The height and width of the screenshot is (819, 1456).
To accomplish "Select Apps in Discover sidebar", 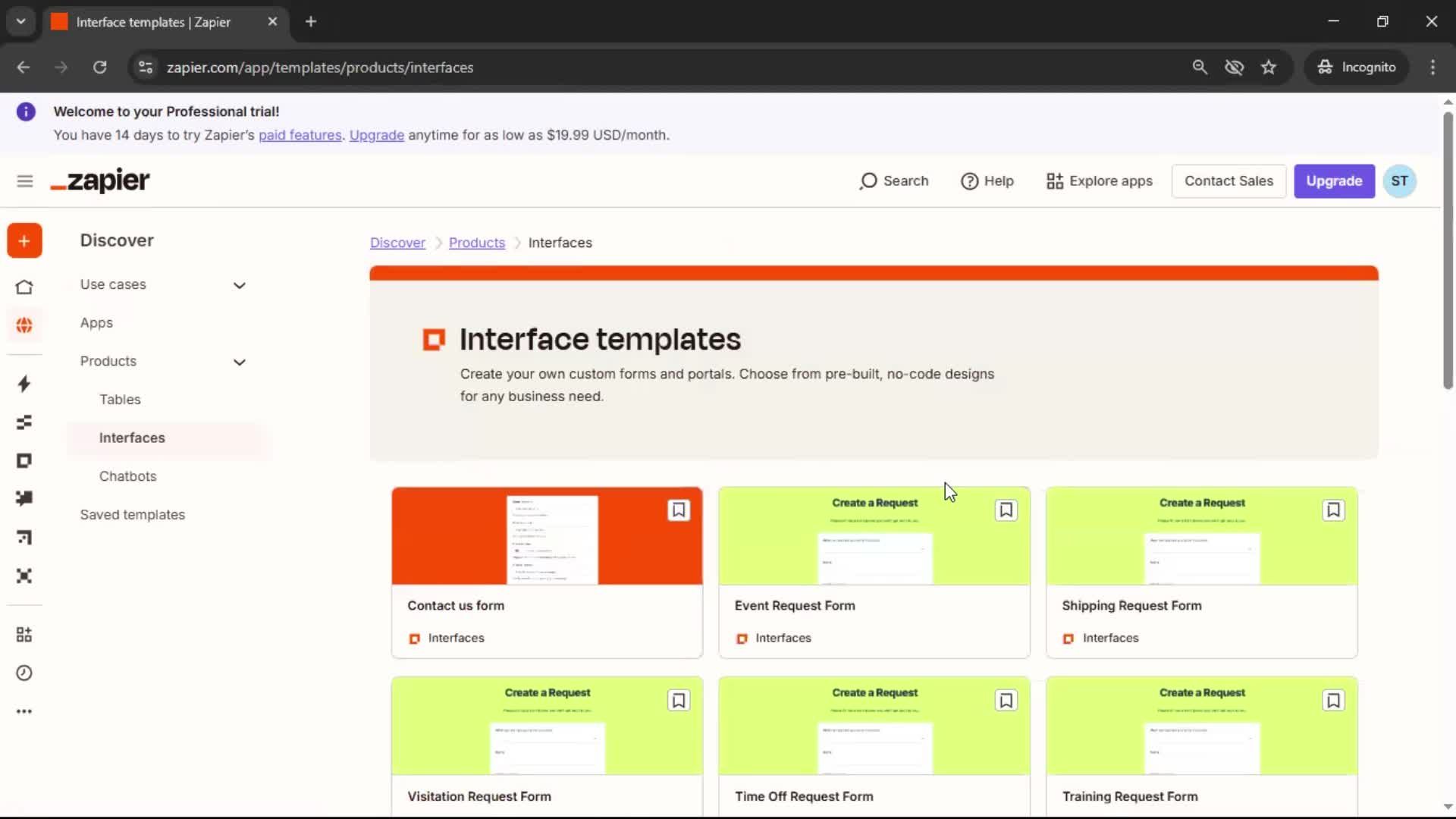I will pos(96,323).
